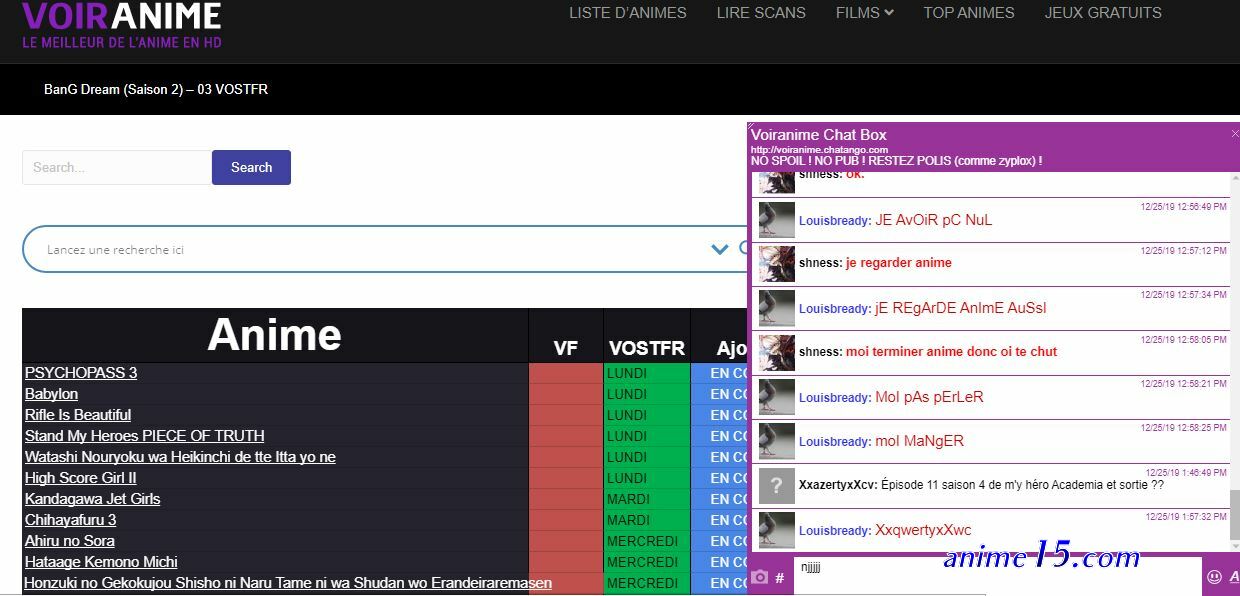This screenshot has width=1240, height=596.
Task: Click the small Search... text field
Action: [x=117, y=167]
